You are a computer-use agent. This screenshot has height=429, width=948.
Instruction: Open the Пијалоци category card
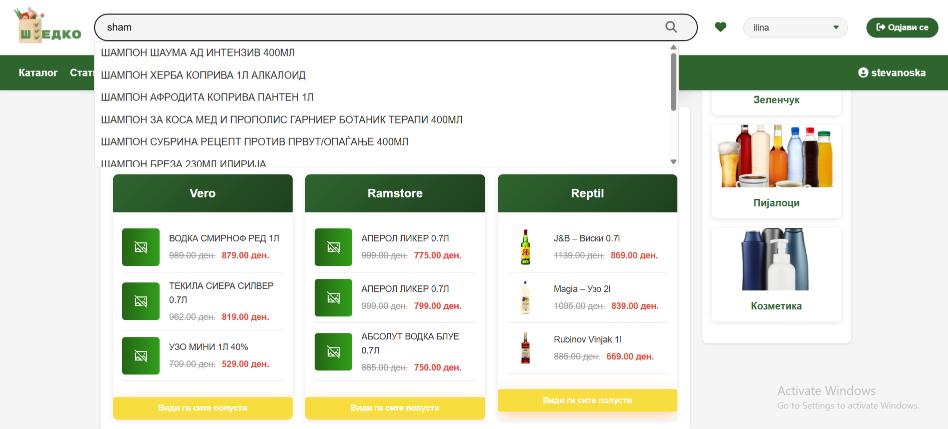pyautogui.click(x=776, y=170)
